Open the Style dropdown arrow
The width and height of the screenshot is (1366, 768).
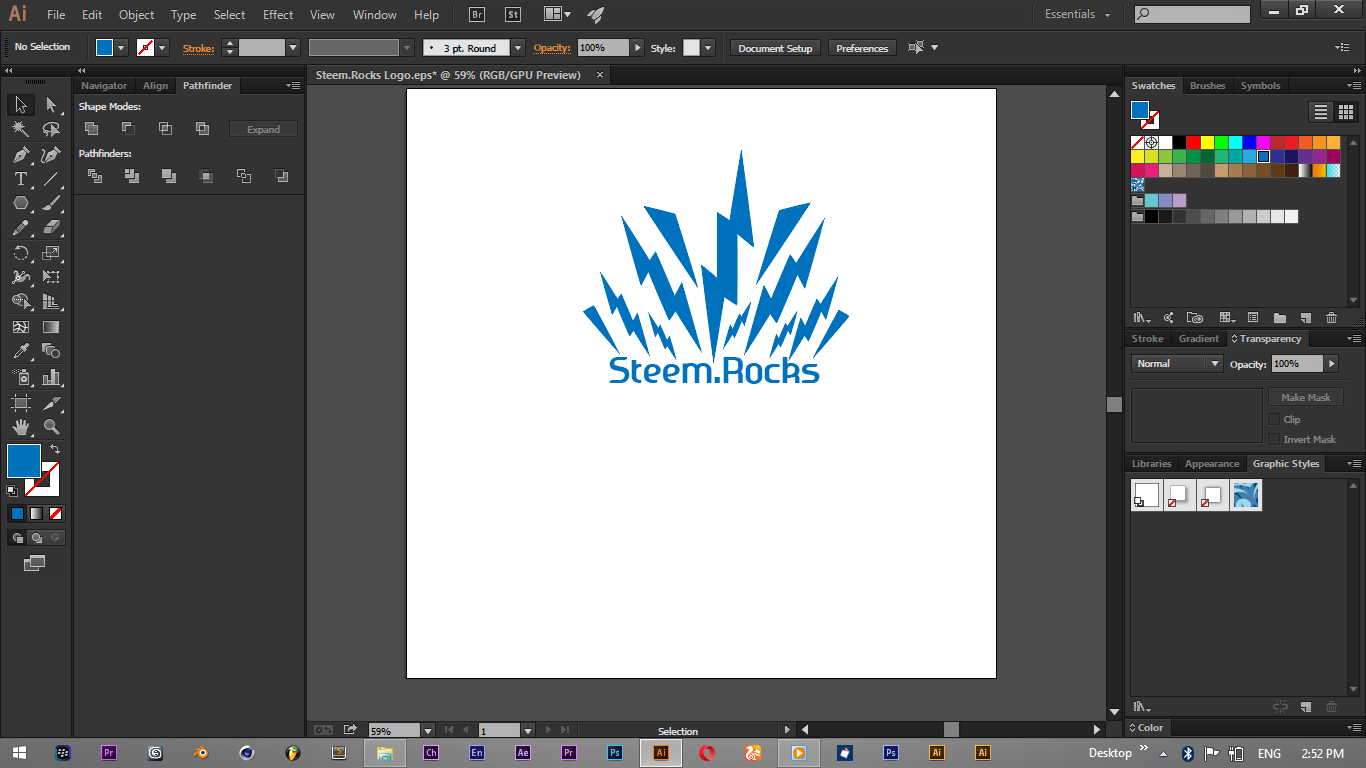coord(708,48)
